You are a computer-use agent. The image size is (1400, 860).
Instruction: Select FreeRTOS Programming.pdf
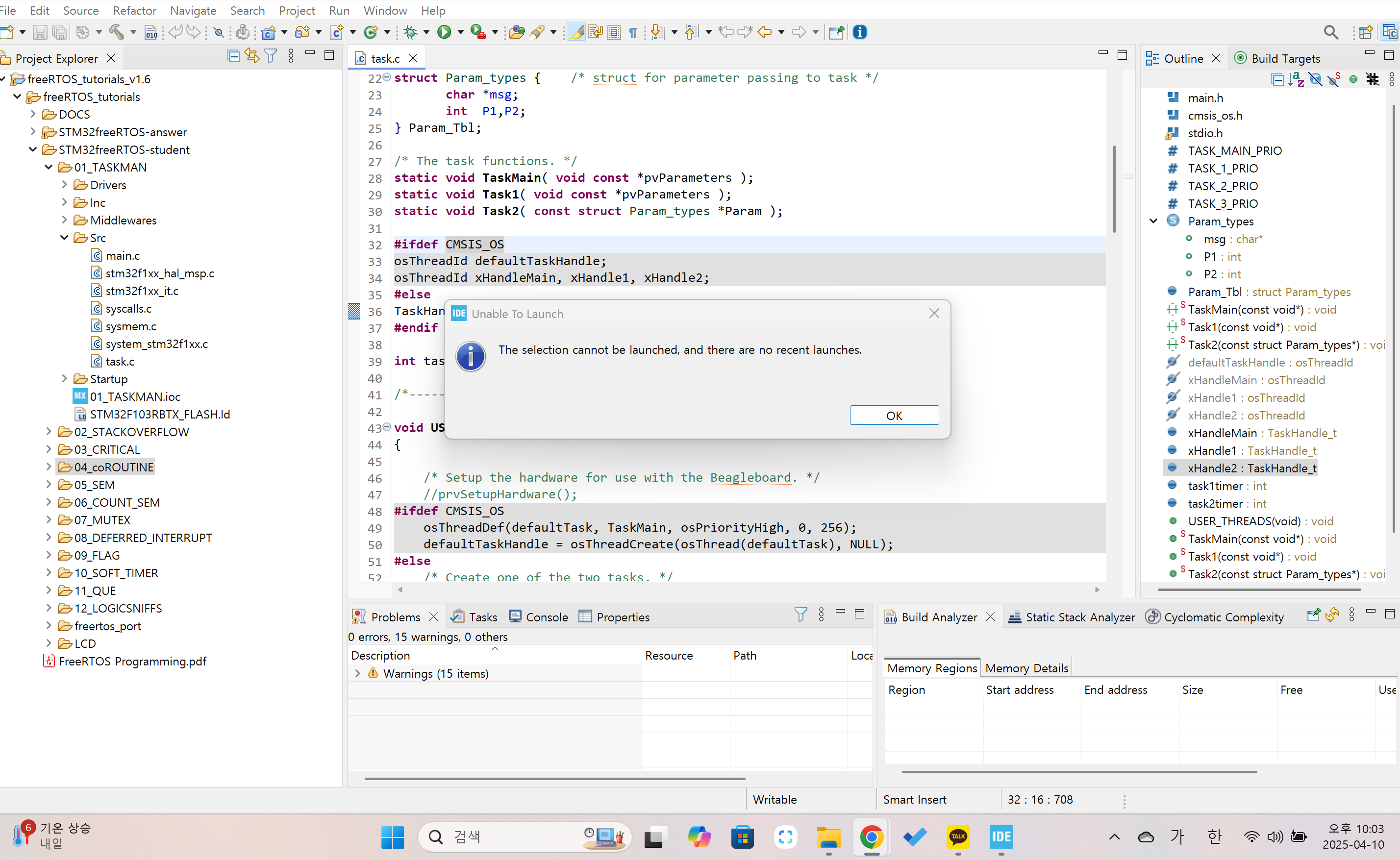click(132, 661)
